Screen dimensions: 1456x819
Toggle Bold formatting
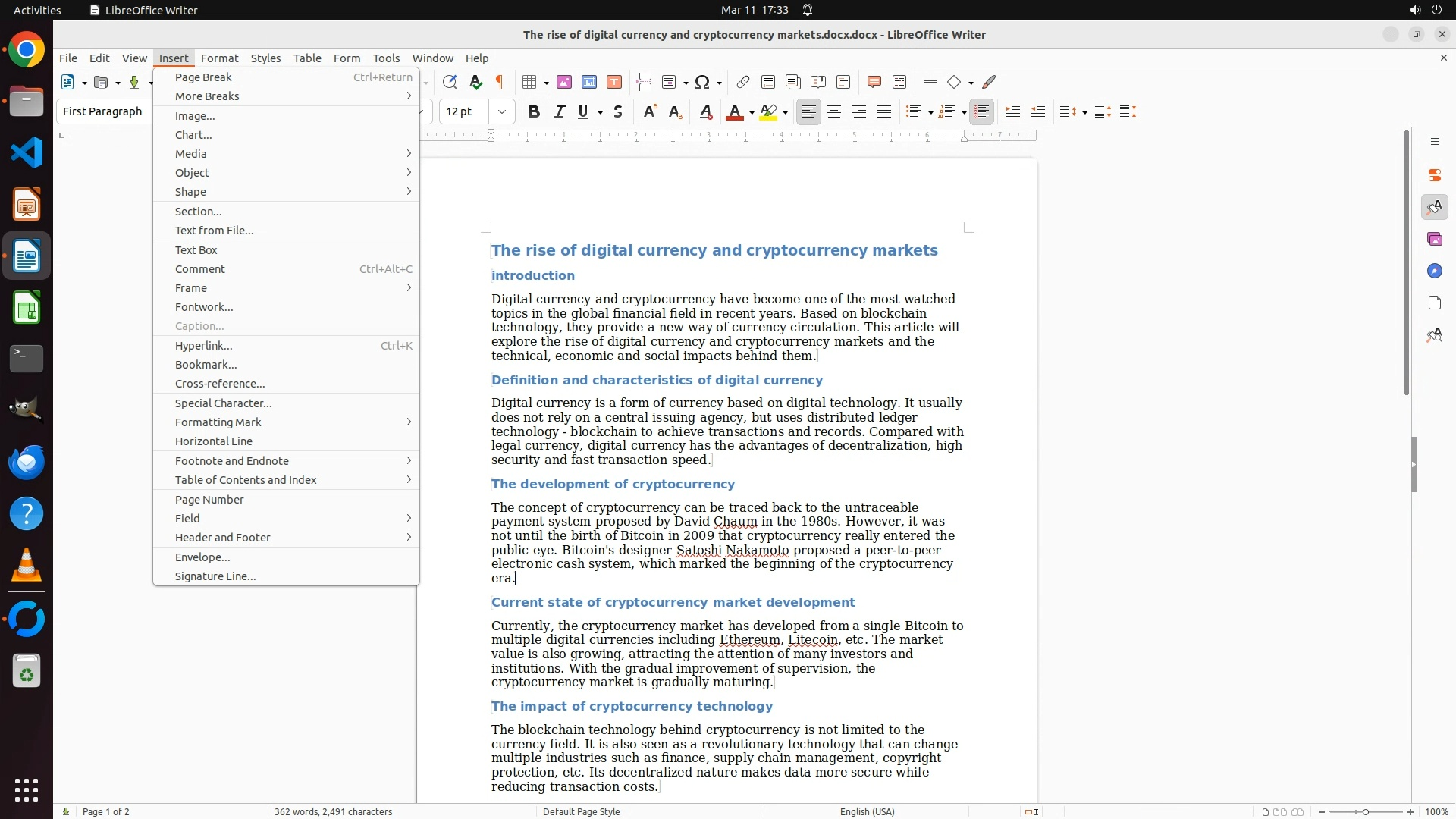coord(534,112)
